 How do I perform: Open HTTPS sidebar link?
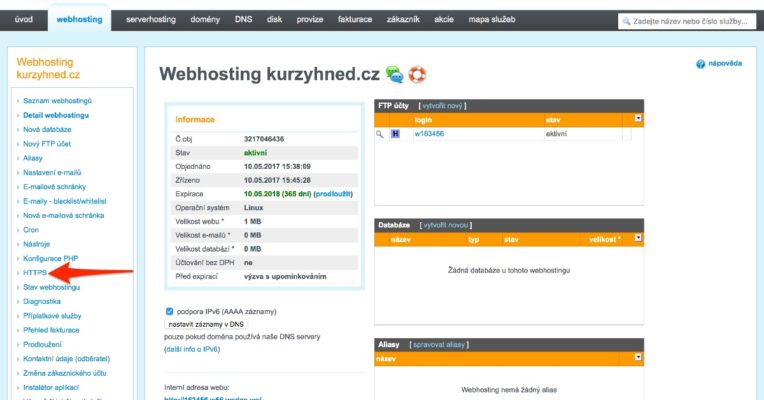point(35,273)
